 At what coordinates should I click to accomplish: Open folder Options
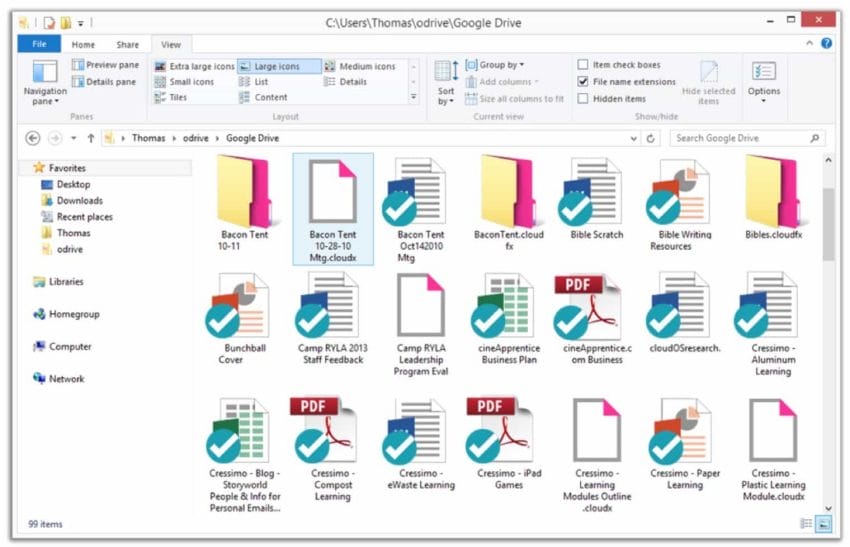764,82
